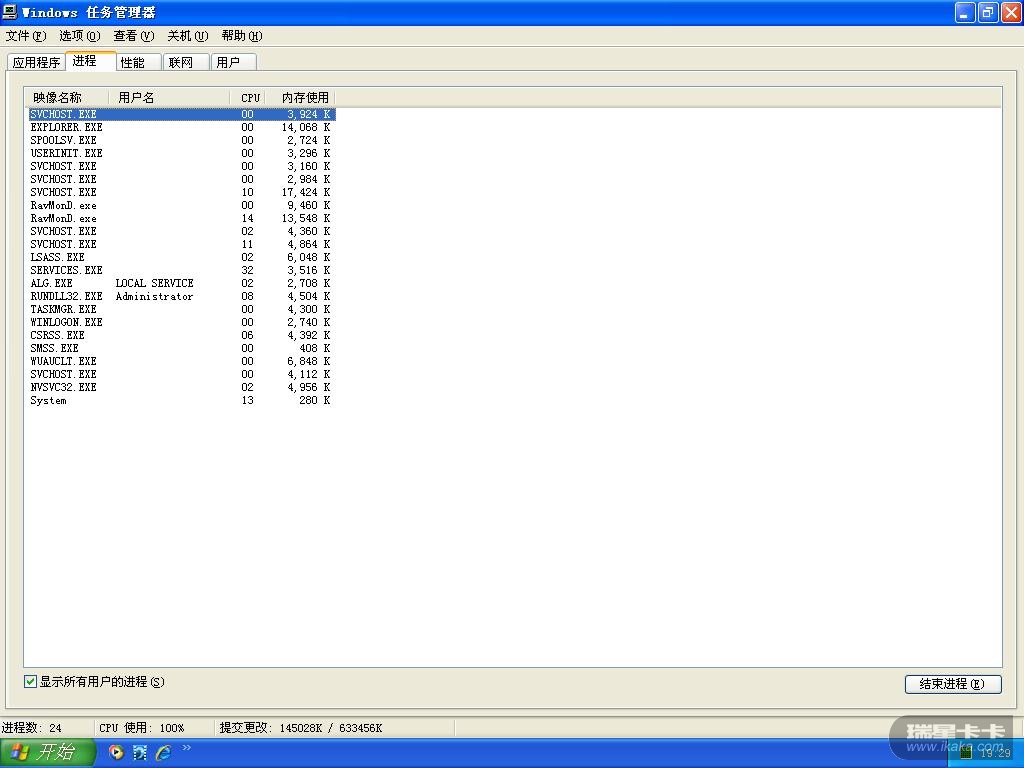
Task: Switch to the 用户 tab
Action: 233,62
